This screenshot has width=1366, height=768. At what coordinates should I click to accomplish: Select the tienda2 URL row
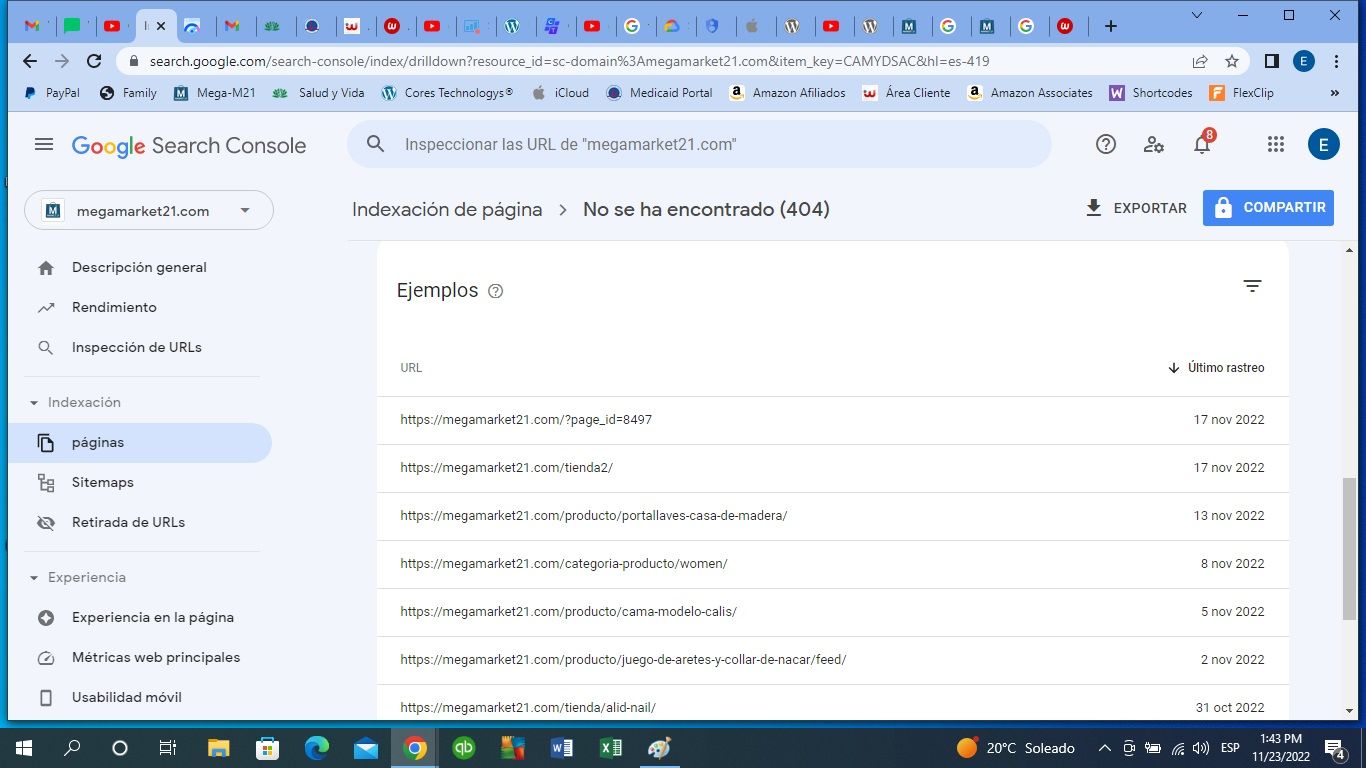832,468
